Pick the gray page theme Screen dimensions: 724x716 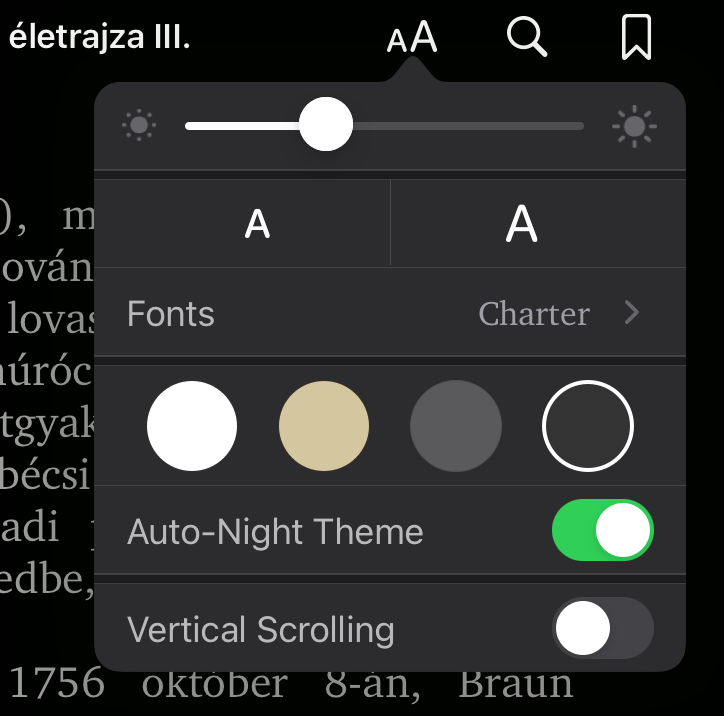coord(456,426)
